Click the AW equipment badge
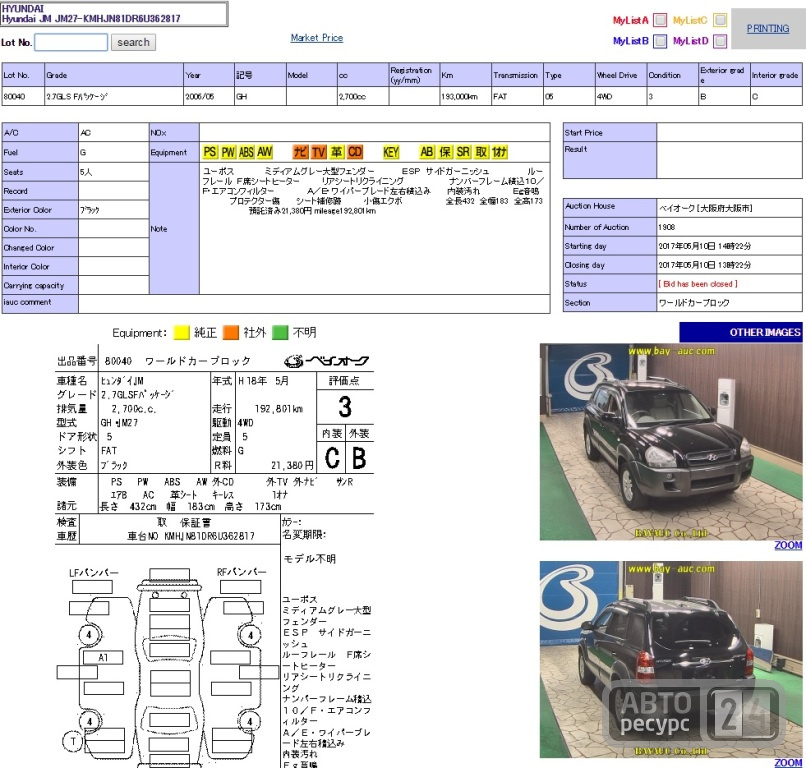The image size is (806, 768). 265,152
